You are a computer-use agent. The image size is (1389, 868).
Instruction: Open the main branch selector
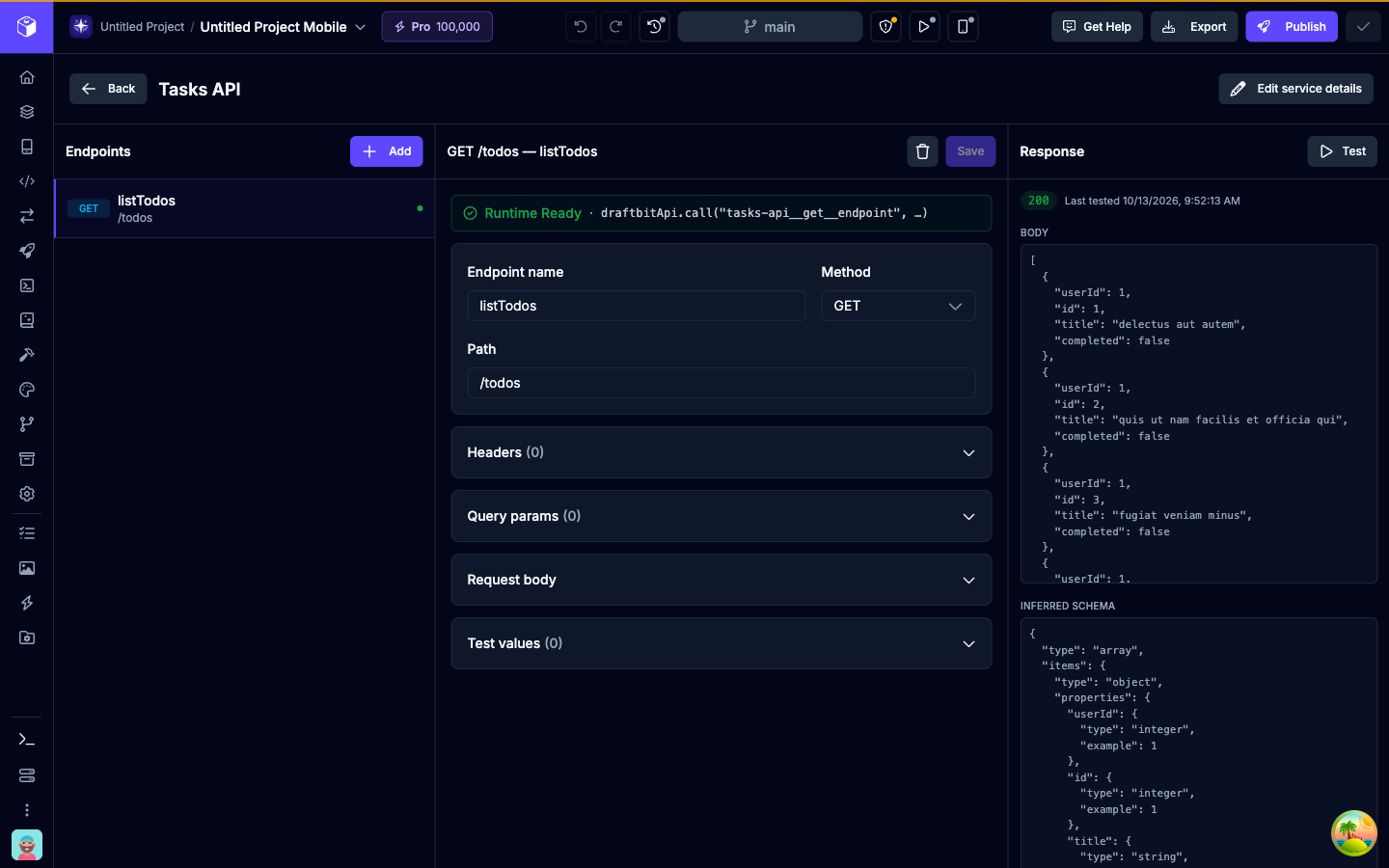(x=771, y=27)
